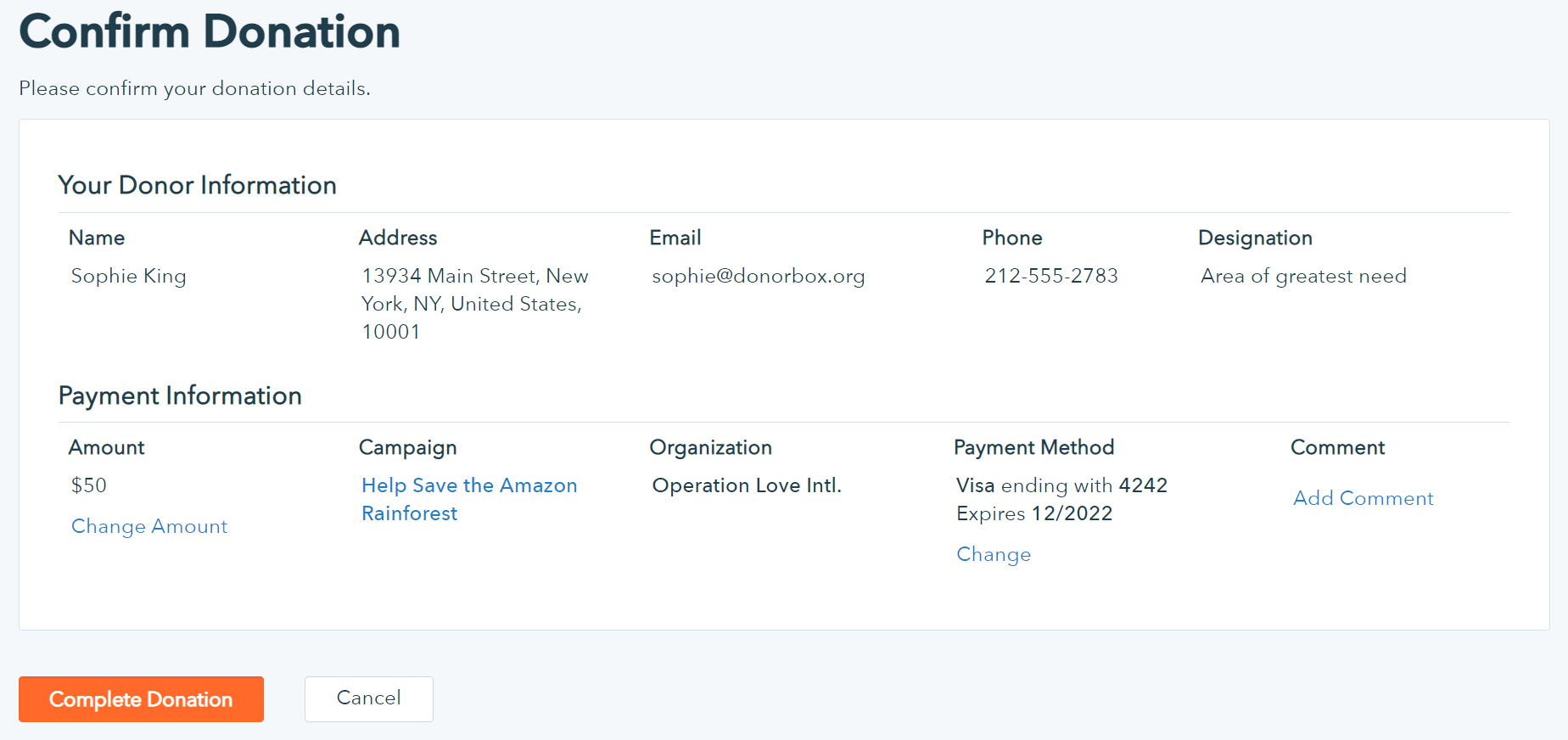
Task: Click the Operation Love Intl. organization name
Action: (x=747, y=485)
